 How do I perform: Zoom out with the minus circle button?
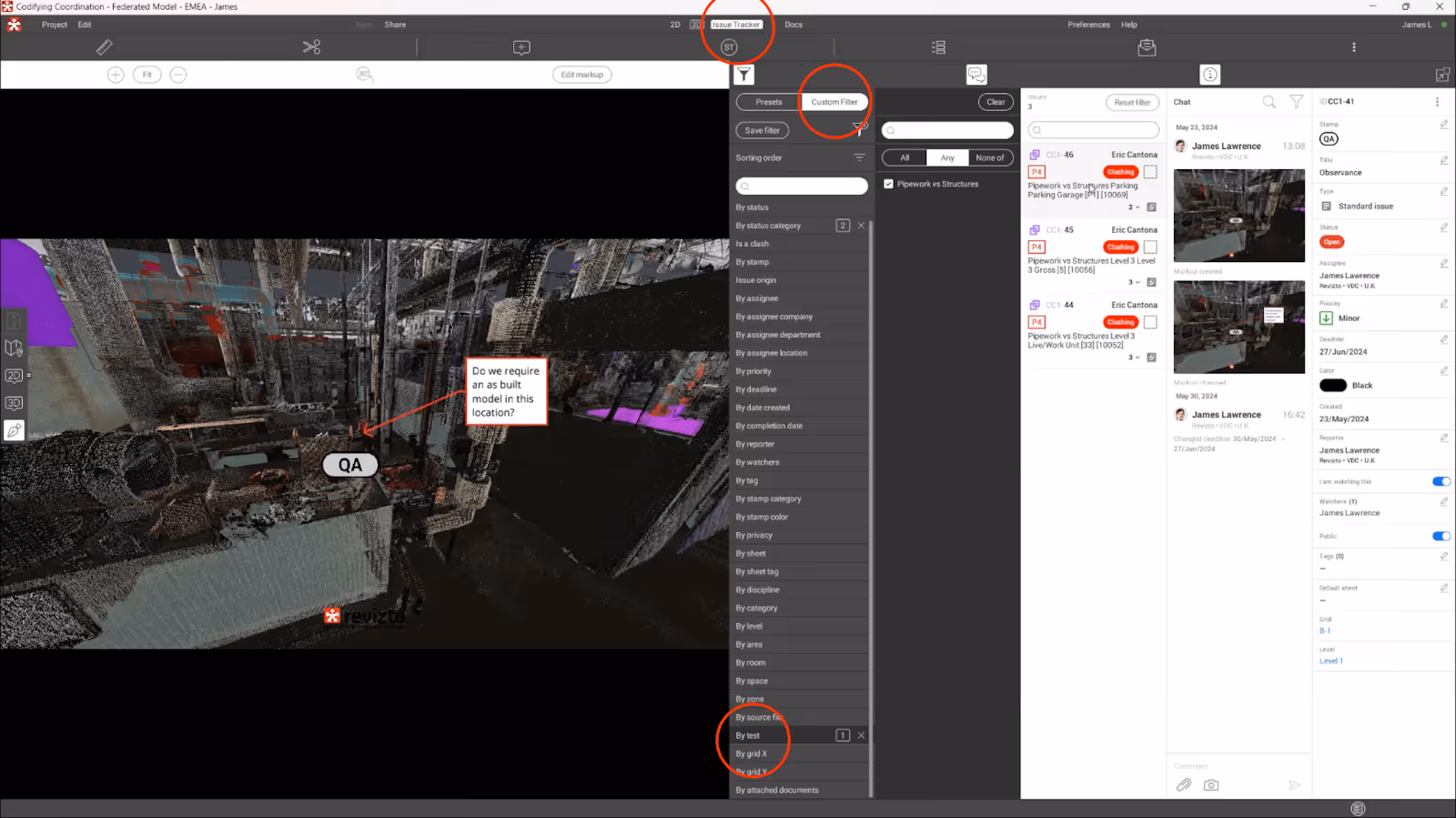coord(178,75)
